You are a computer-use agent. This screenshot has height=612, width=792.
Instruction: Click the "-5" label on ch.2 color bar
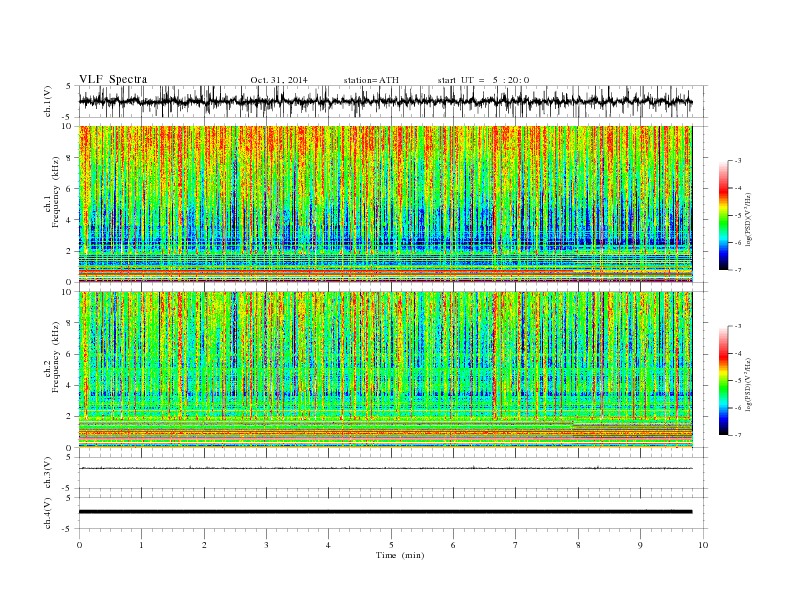tap(738, 381)
